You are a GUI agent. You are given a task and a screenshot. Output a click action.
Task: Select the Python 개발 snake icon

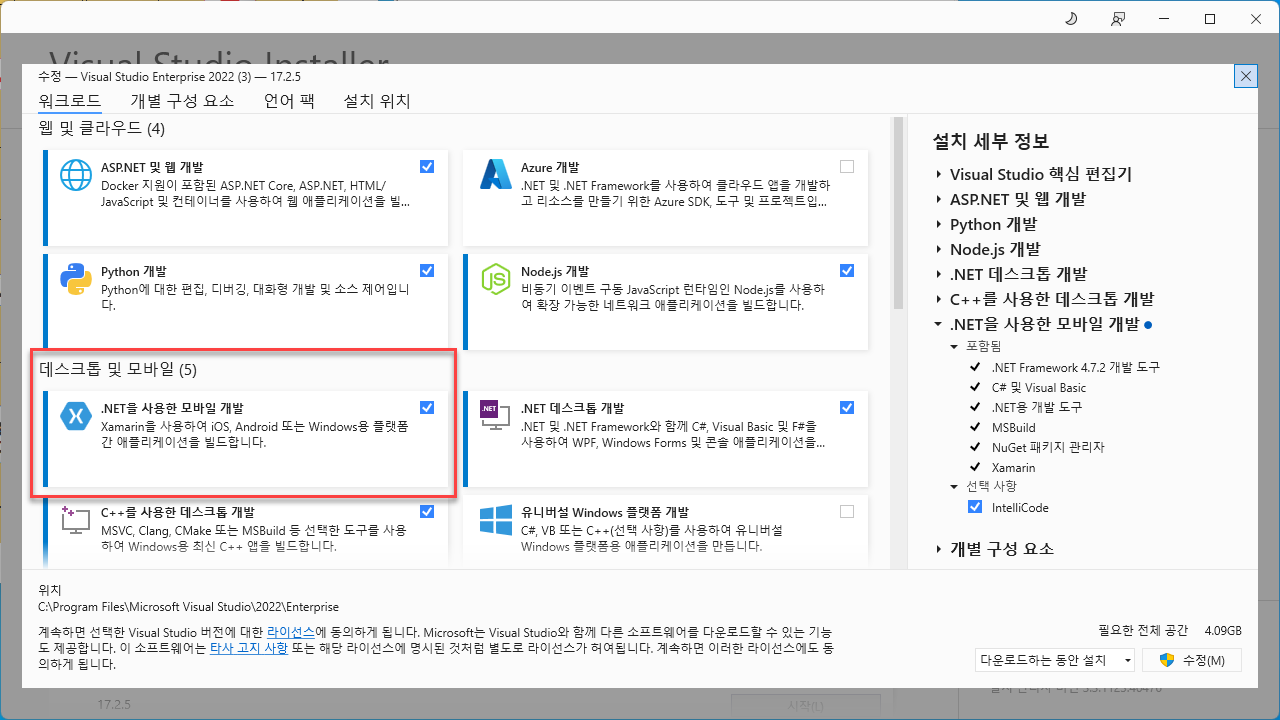[75, 278]
